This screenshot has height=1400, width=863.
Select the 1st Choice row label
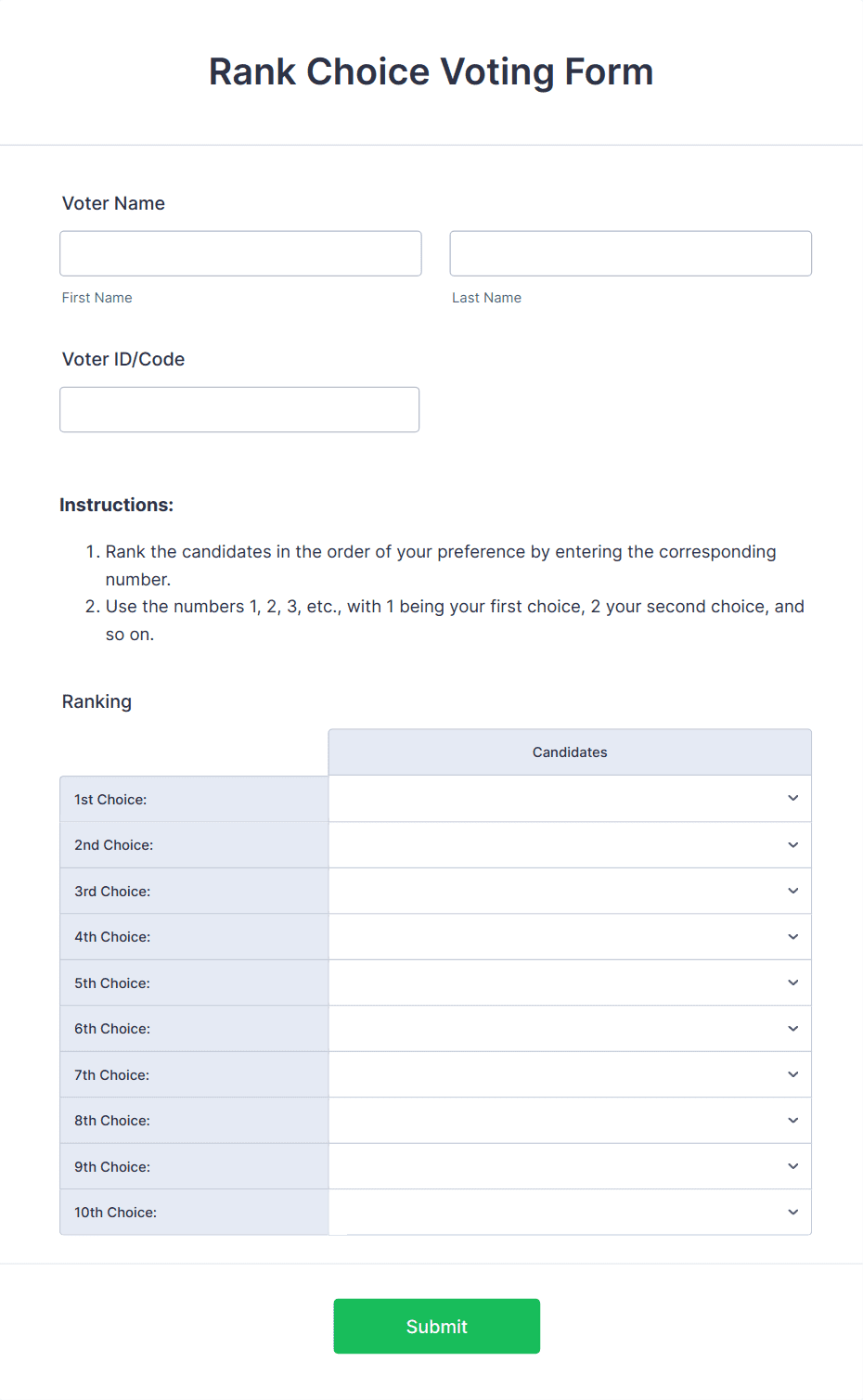click(109, 799)
